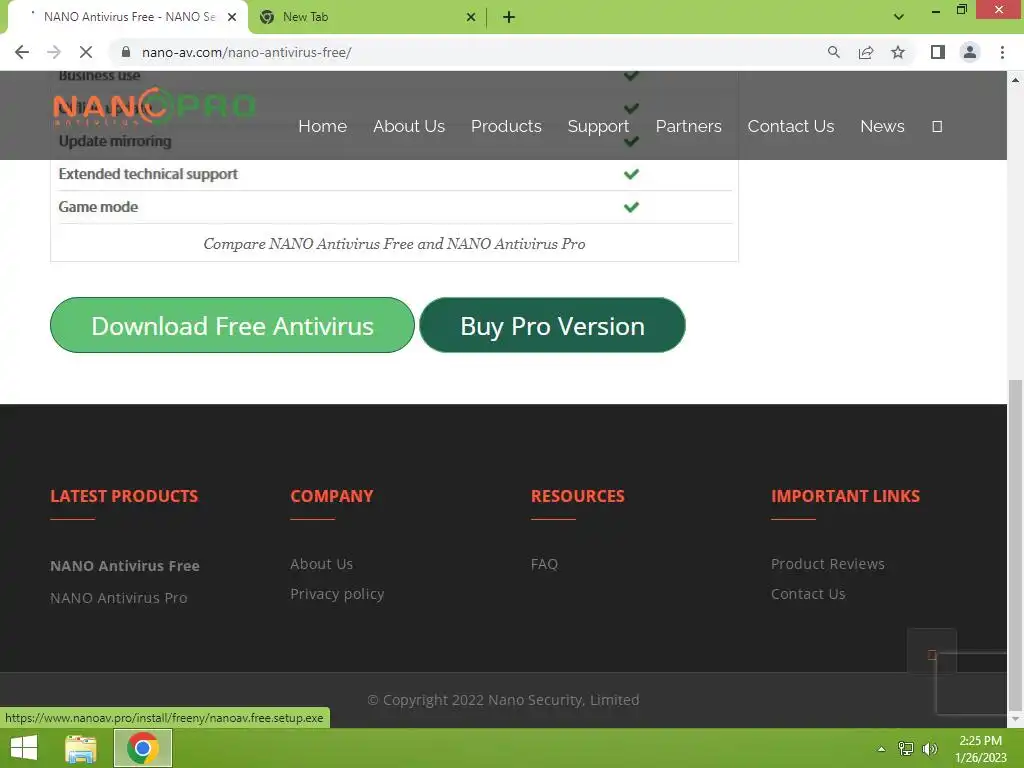This screenshot has width=1024, height=768.
Task: Open File Explorer from the taskbar
Action: click(81, 748)
